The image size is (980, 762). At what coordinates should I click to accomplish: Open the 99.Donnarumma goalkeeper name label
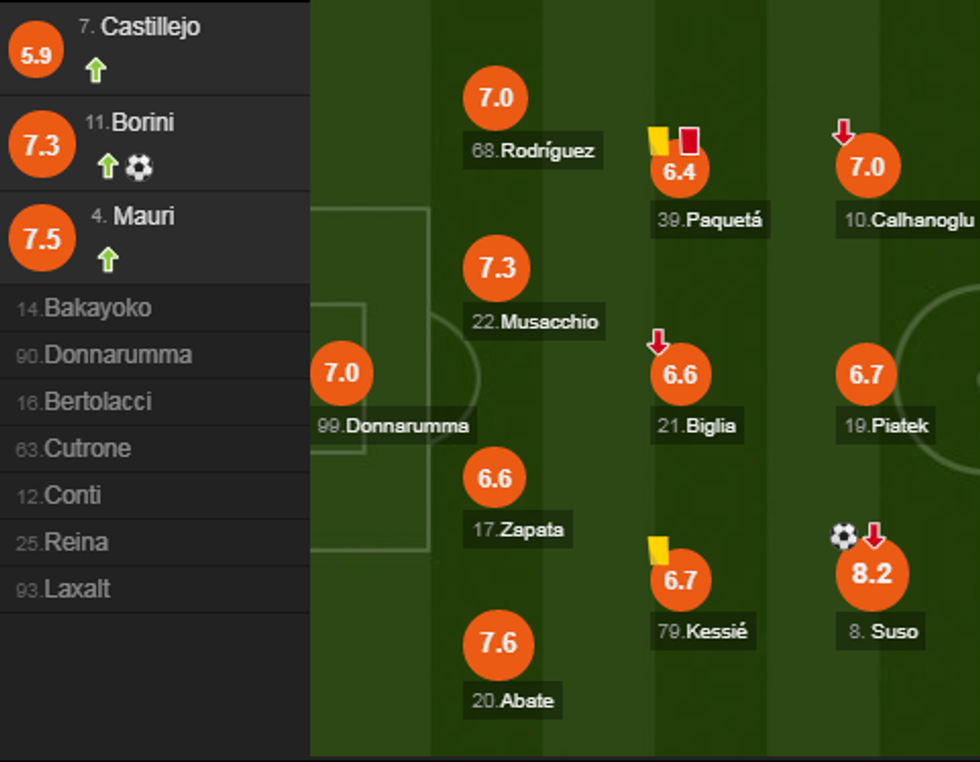(x=393, y=425)
